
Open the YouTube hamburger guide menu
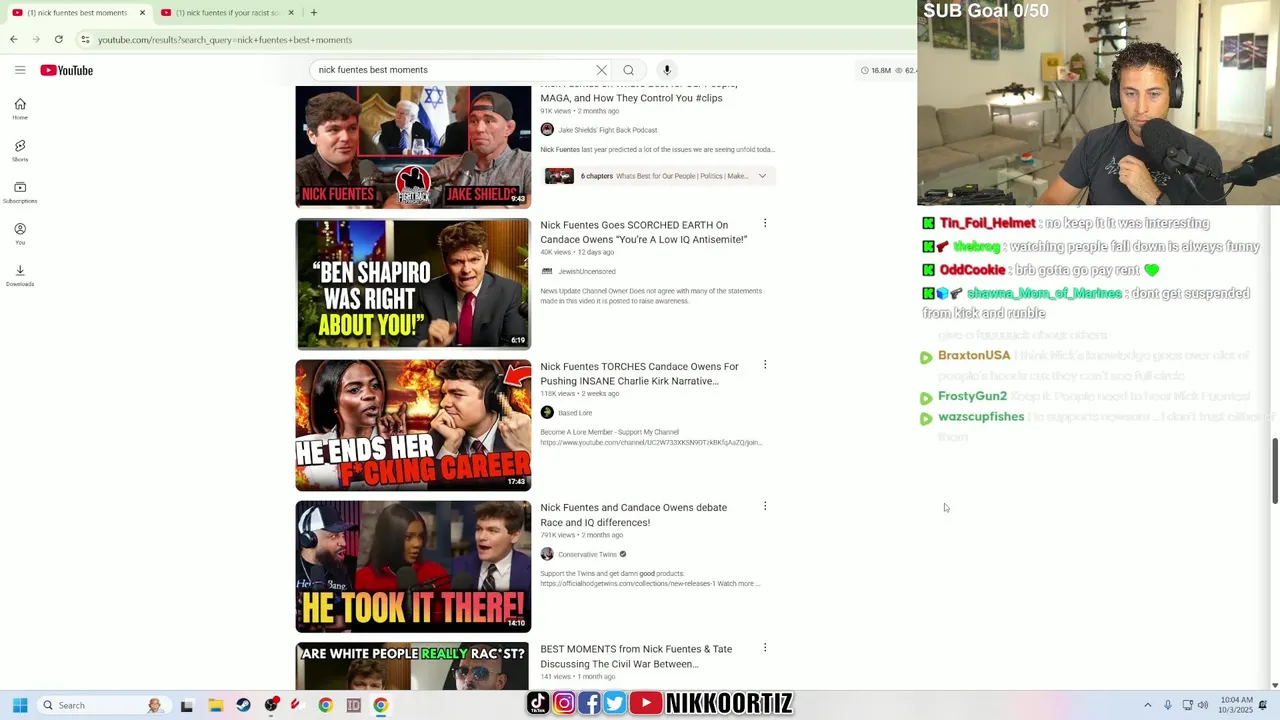(x=20, y=70)
